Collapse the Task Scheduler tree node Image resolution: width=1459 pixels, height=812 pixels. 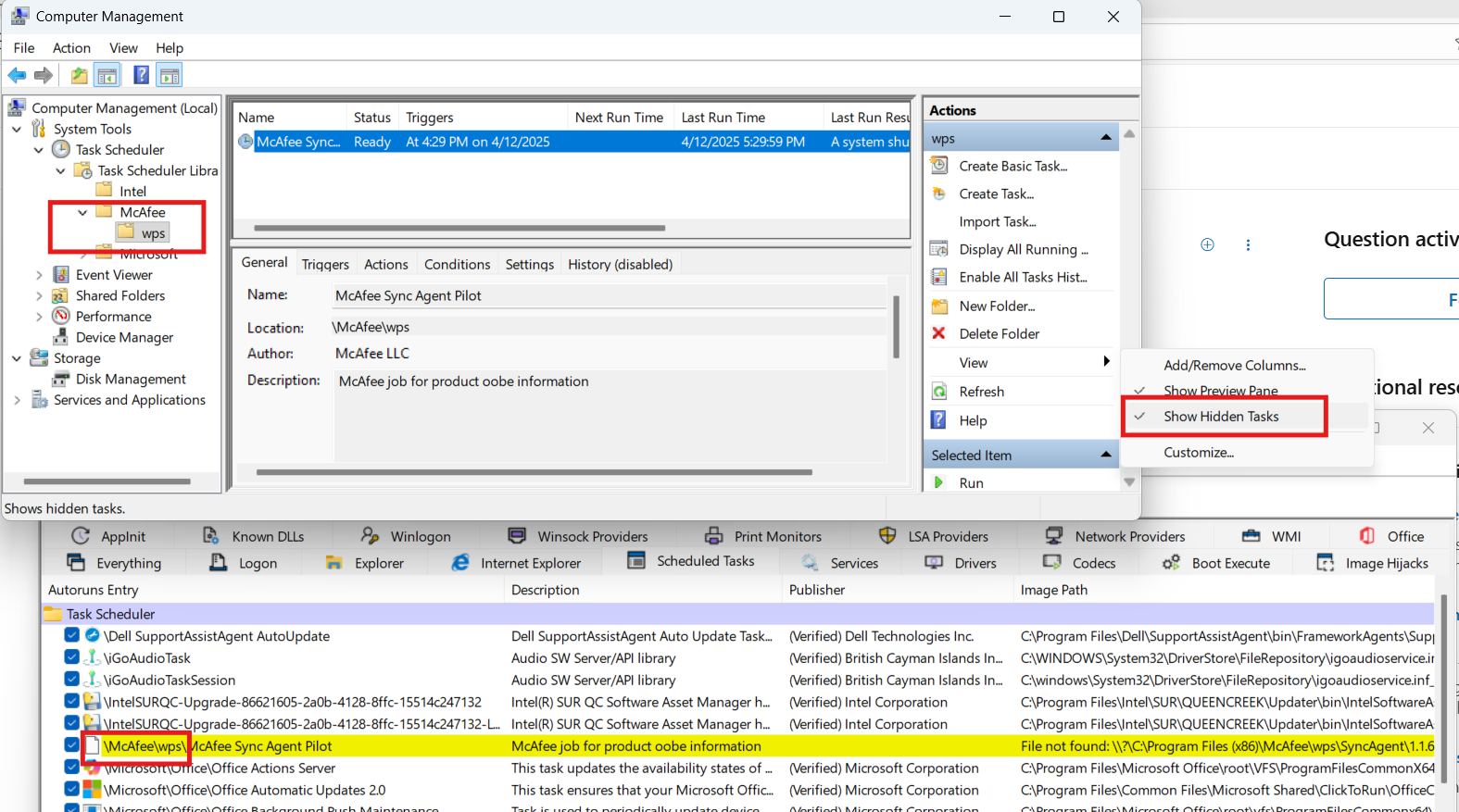(x=39, y=150)
